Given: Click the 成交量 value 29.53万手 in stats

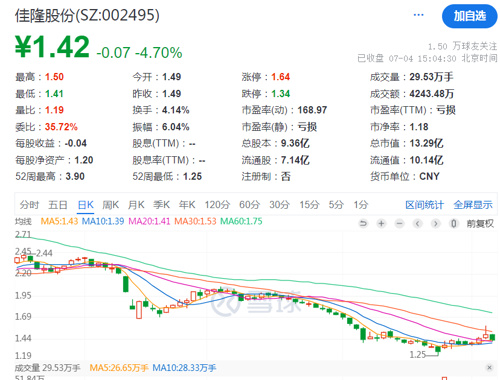Looking at the screenshot, I should [431, 77].
